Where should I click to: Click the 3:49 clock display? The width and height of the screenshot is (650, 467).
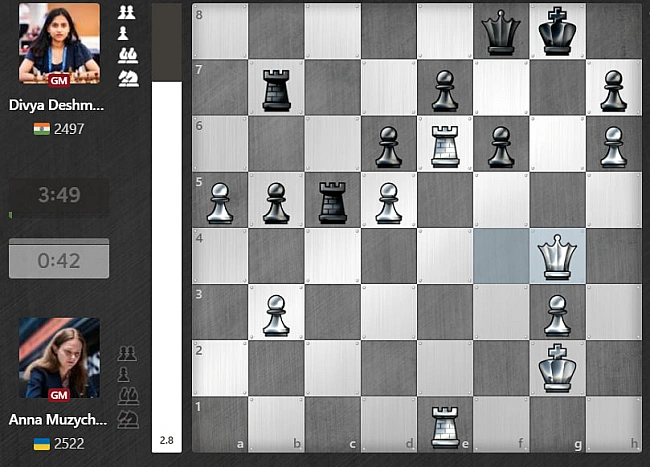(59, 196)
